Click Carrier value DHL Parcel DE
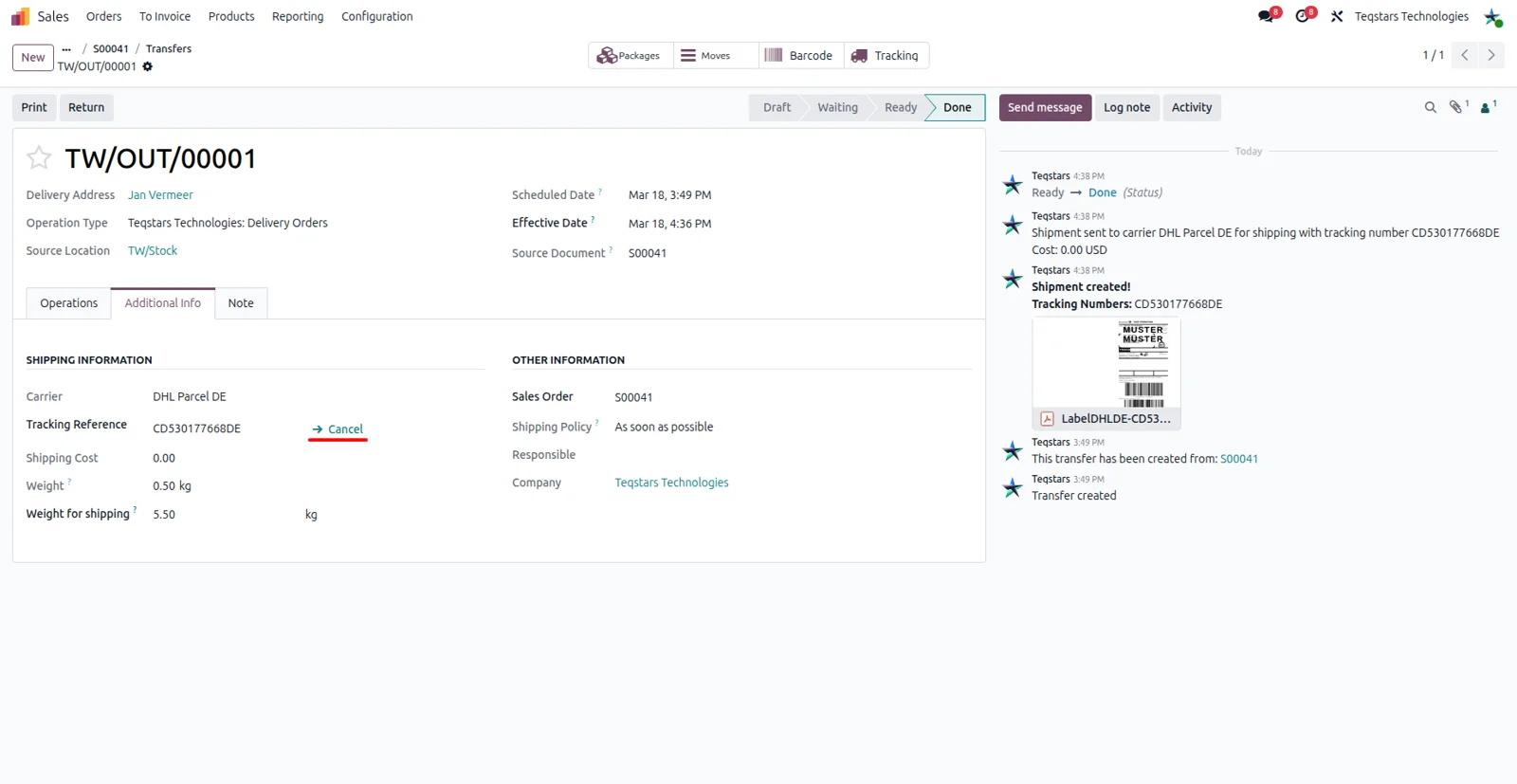Screen dimensions: 1517x784 coord(190,397)
